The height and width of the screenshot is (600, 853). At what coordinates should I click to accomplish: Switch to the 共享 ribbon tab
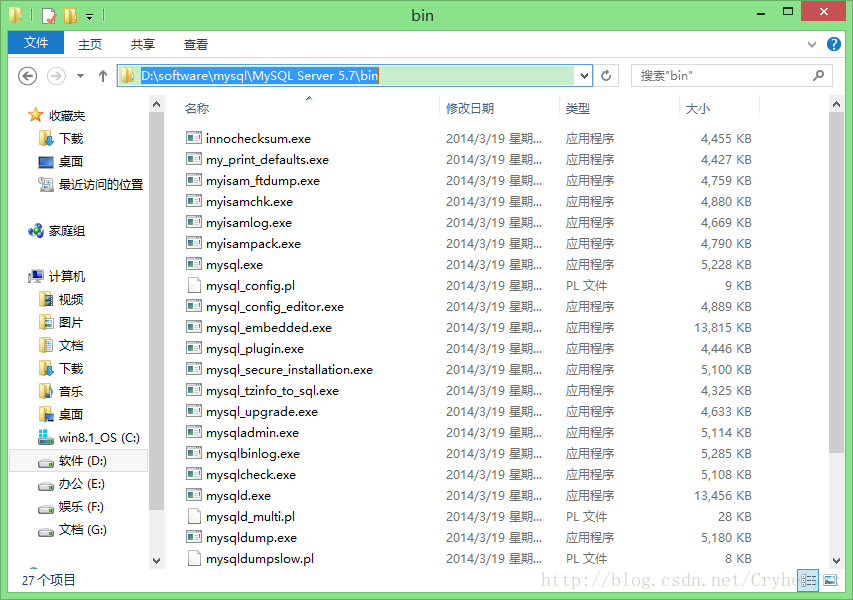(x=143, y=44)
